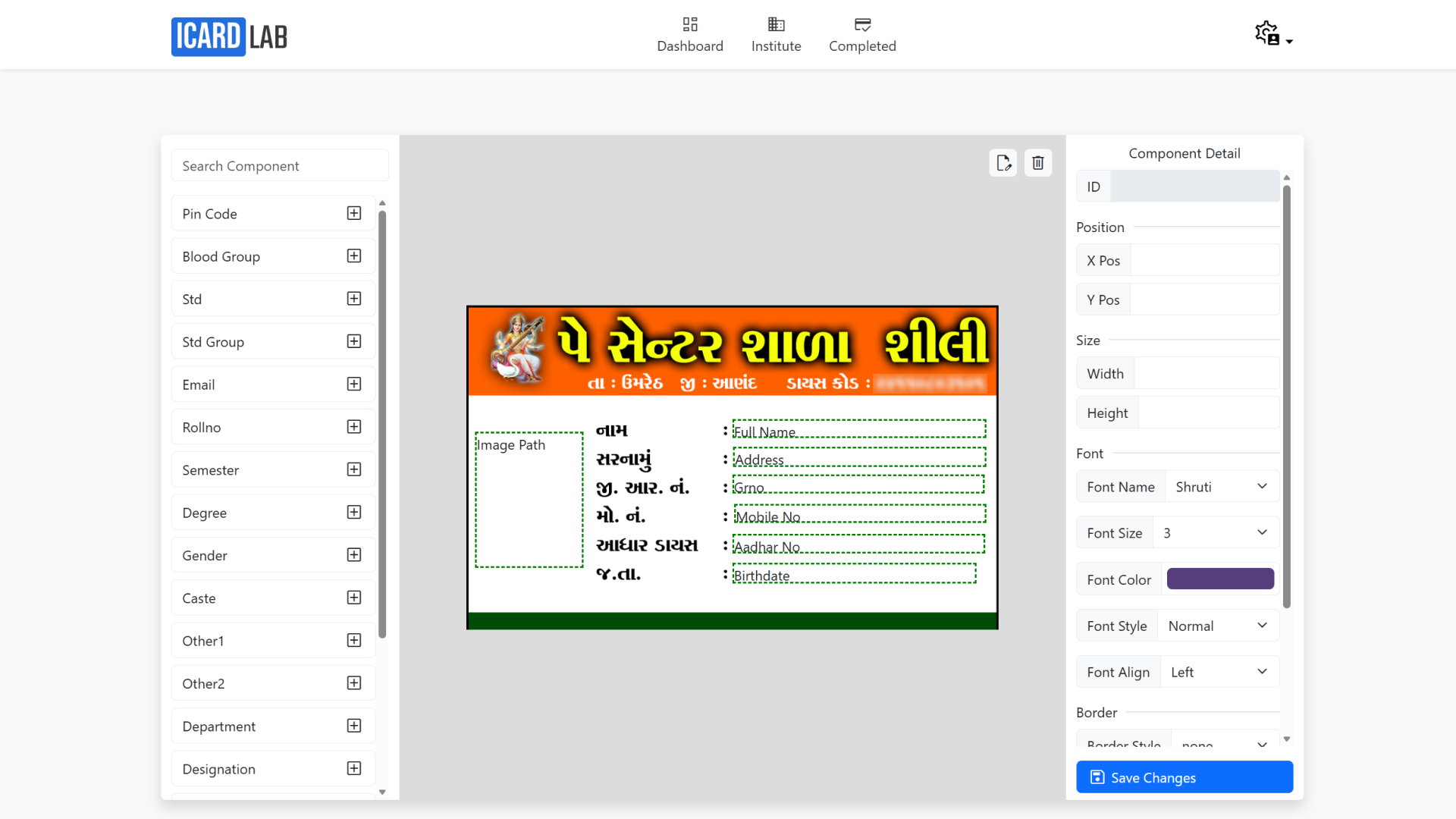The width and height of the screenshot is (1456, 819).
Task: Open the Font Size dropdown
Action: 1216,533
